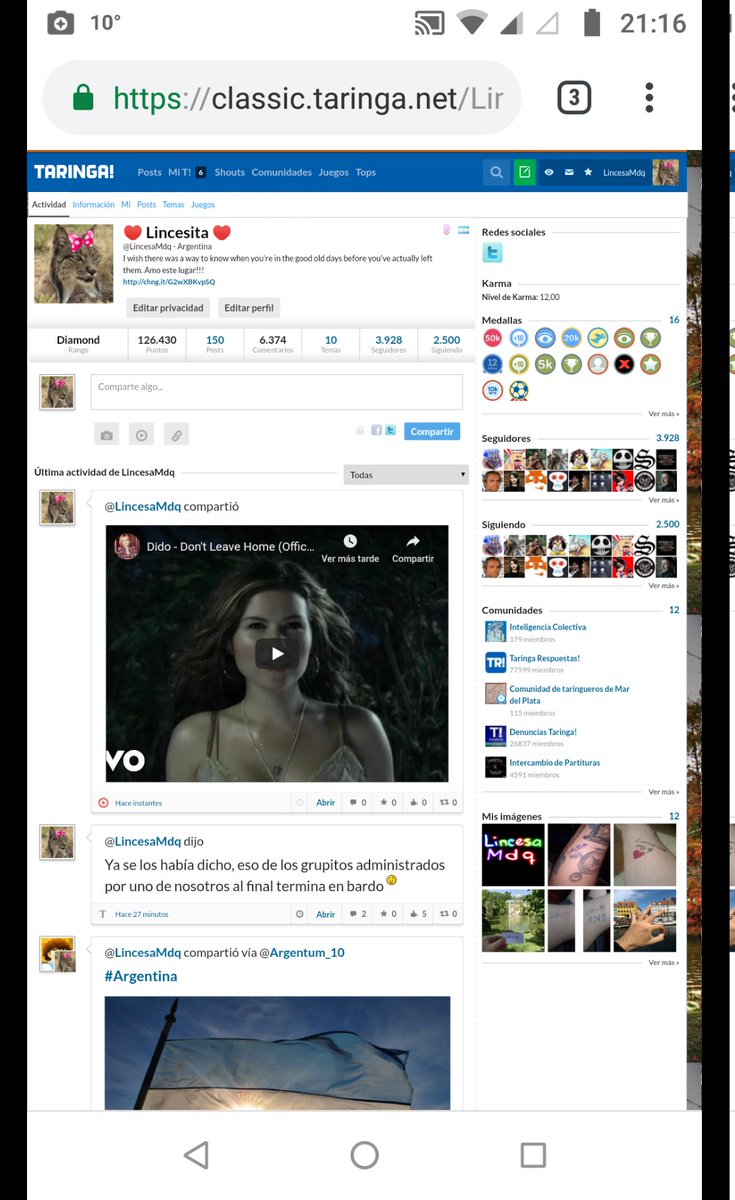Open favorites star icon in header
The width and height of the screenshot is (735, 1200).
[588, 172]
